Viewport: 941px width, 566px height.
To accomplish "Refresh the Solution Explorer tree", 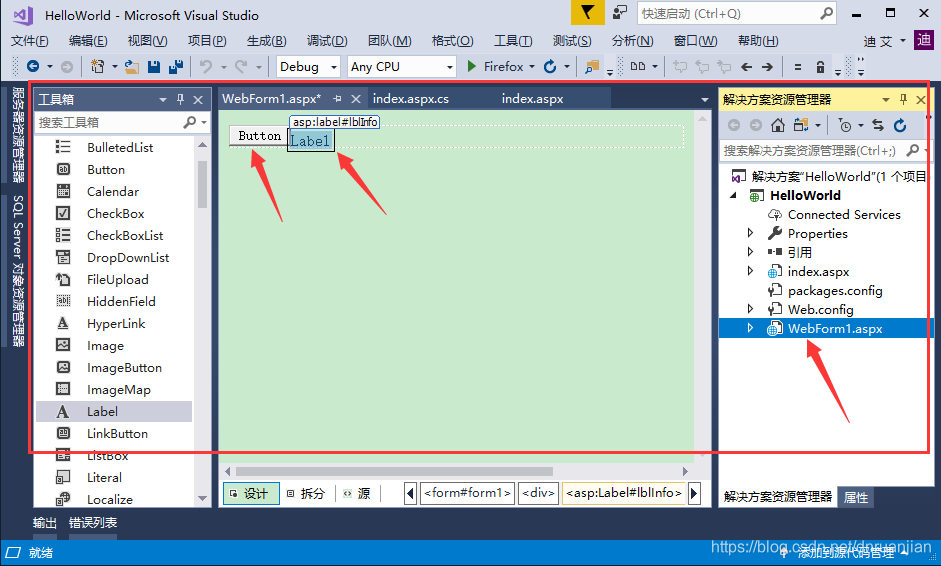I will pyautogui.click(x=900, y=125).
